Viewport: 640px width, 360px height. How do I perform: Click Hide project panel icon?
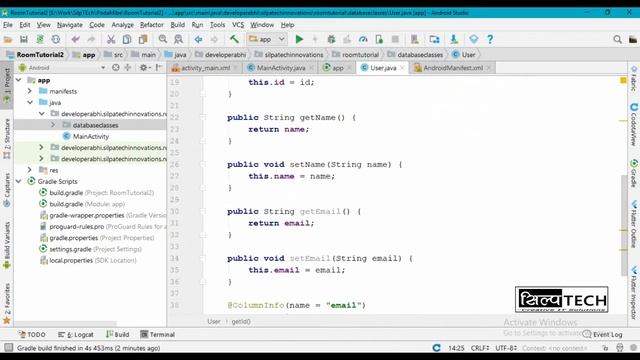point(159,68)
